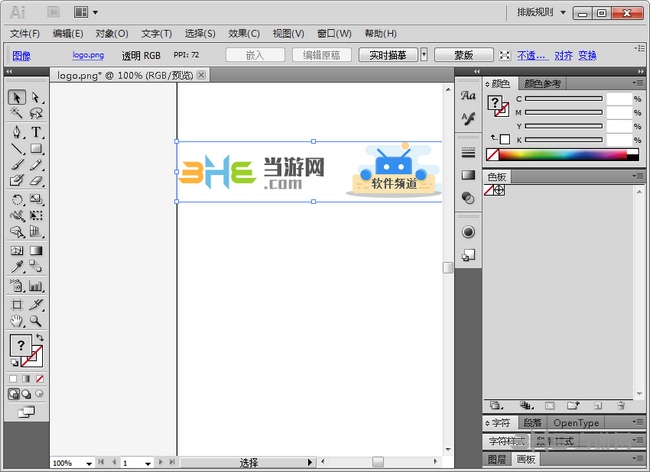Collapse the toolbox with double arrows
The height and width of the screenshot is (472, 650).
(9, 71)
